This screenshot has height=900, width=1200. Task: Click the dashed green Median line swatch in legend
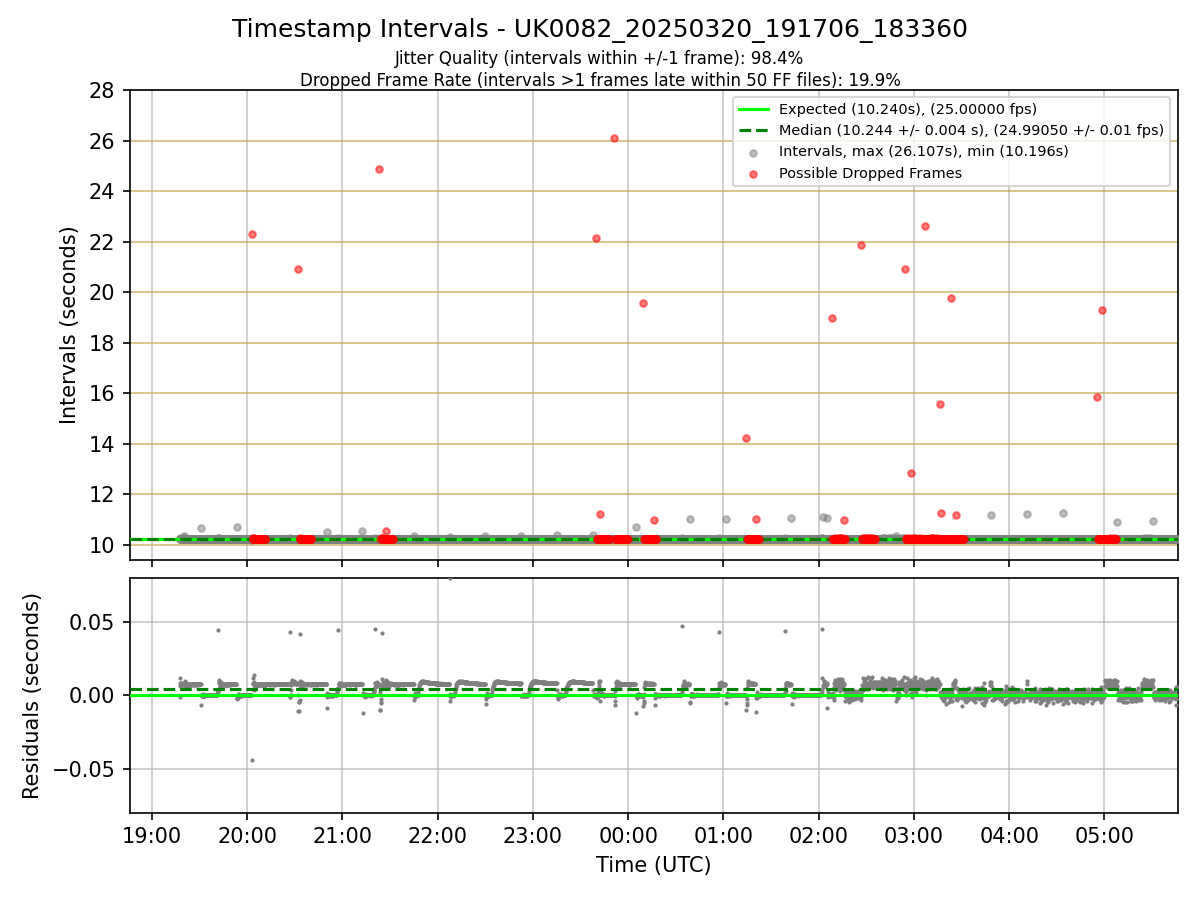point(753,130)
